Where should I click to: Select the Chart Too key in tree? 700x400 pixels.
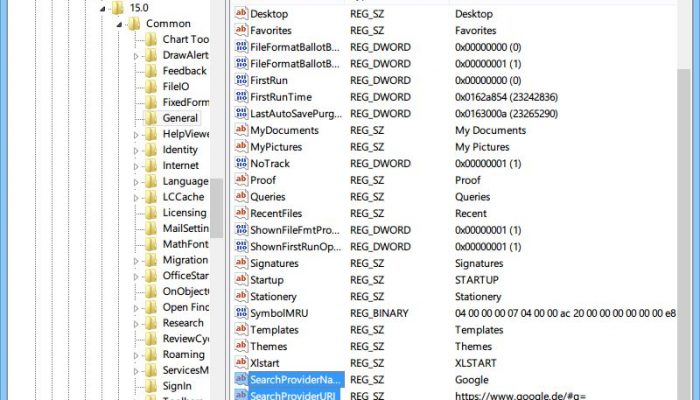[x=185, y=39]
